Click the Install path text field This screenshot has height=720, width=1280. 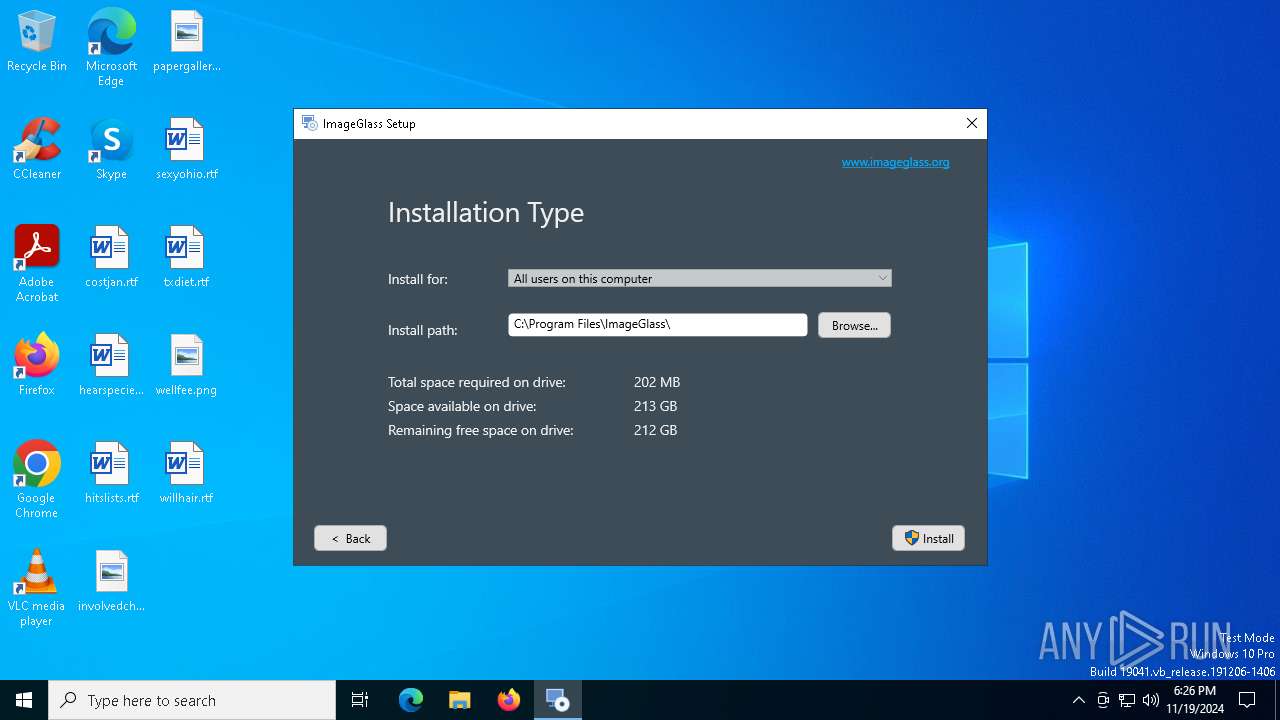(x=657, y=324)
